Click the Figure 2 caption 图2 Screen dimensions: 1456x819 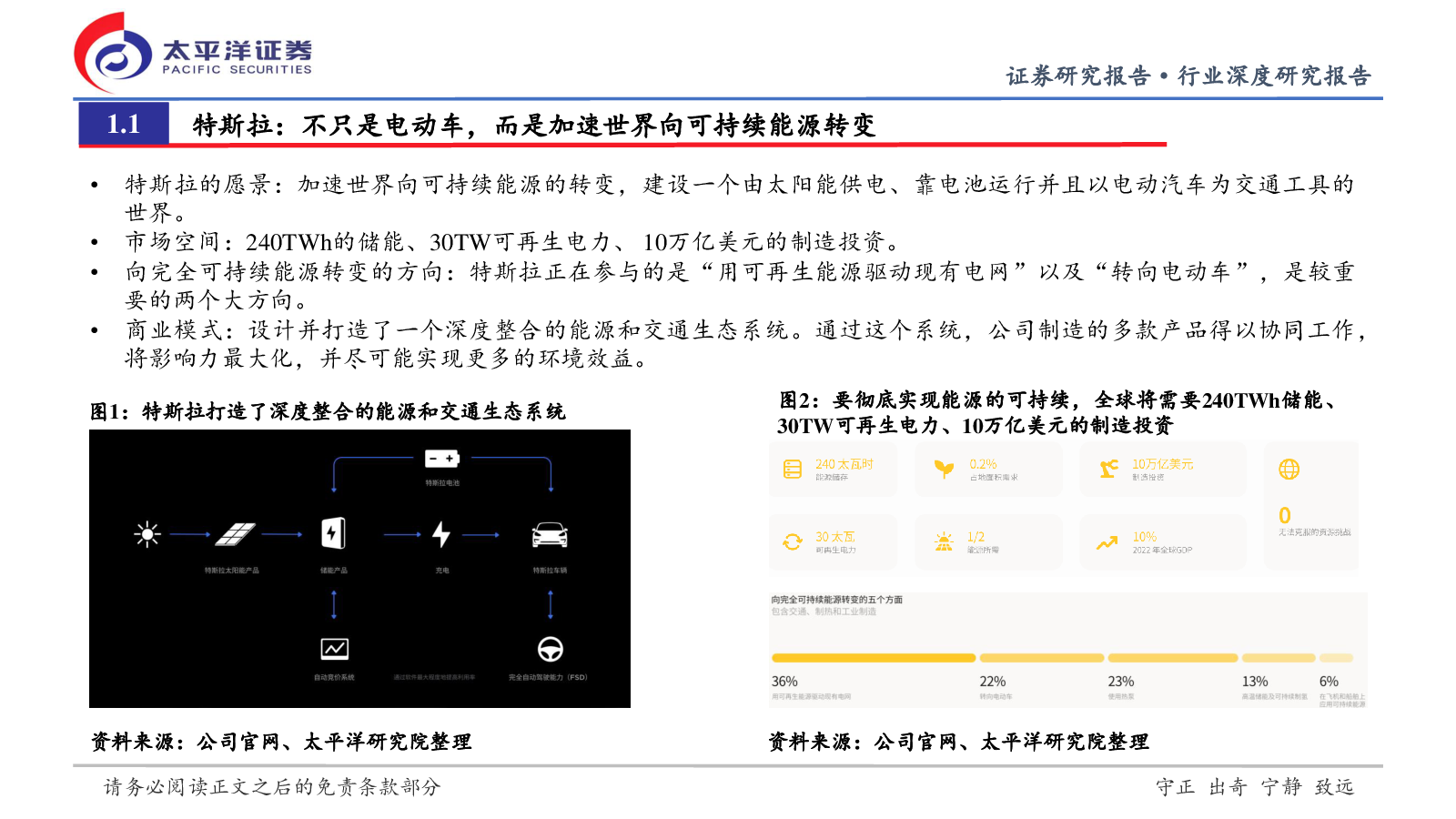tap(1058, 412)
